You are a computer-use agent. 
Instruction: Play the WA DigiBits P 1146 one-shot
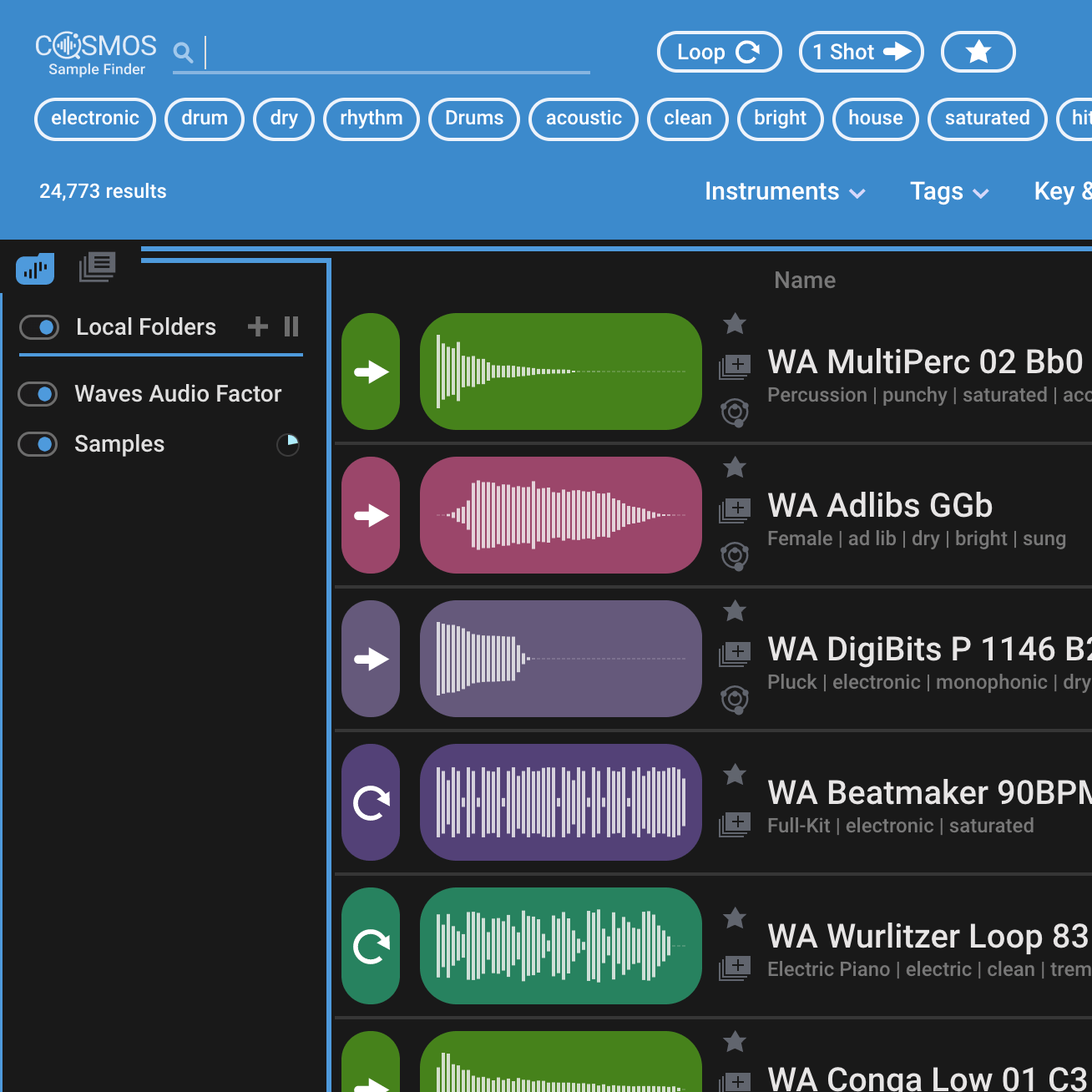tap(371, 659)
